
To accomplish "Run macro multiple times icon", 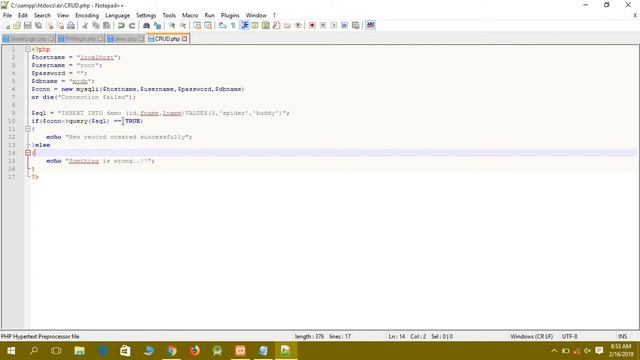I will [x=344, y=25].
